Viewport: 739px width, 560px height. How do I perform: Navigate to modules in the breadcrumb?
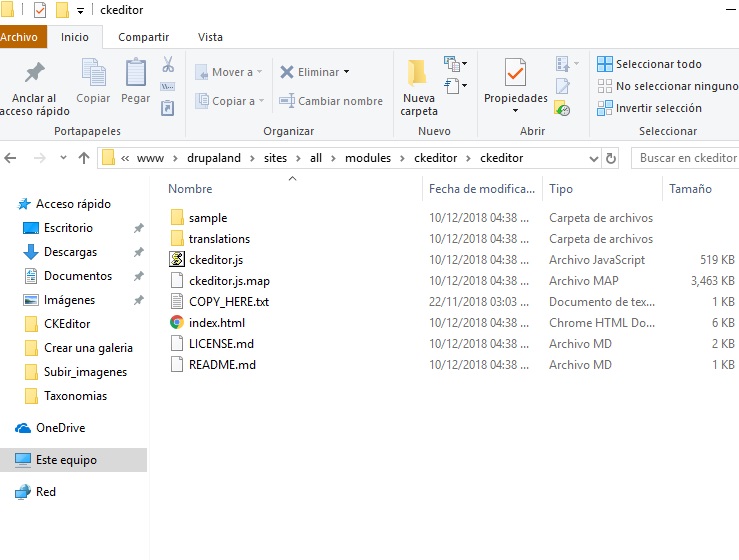[x=368, y=158]
